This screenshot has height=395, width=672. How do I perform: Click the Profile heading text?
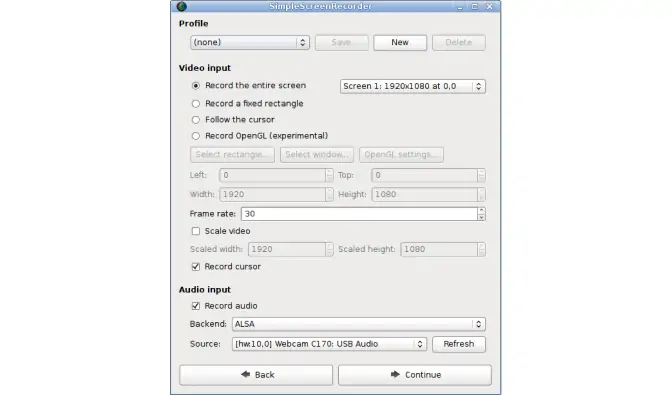(193, 24)
